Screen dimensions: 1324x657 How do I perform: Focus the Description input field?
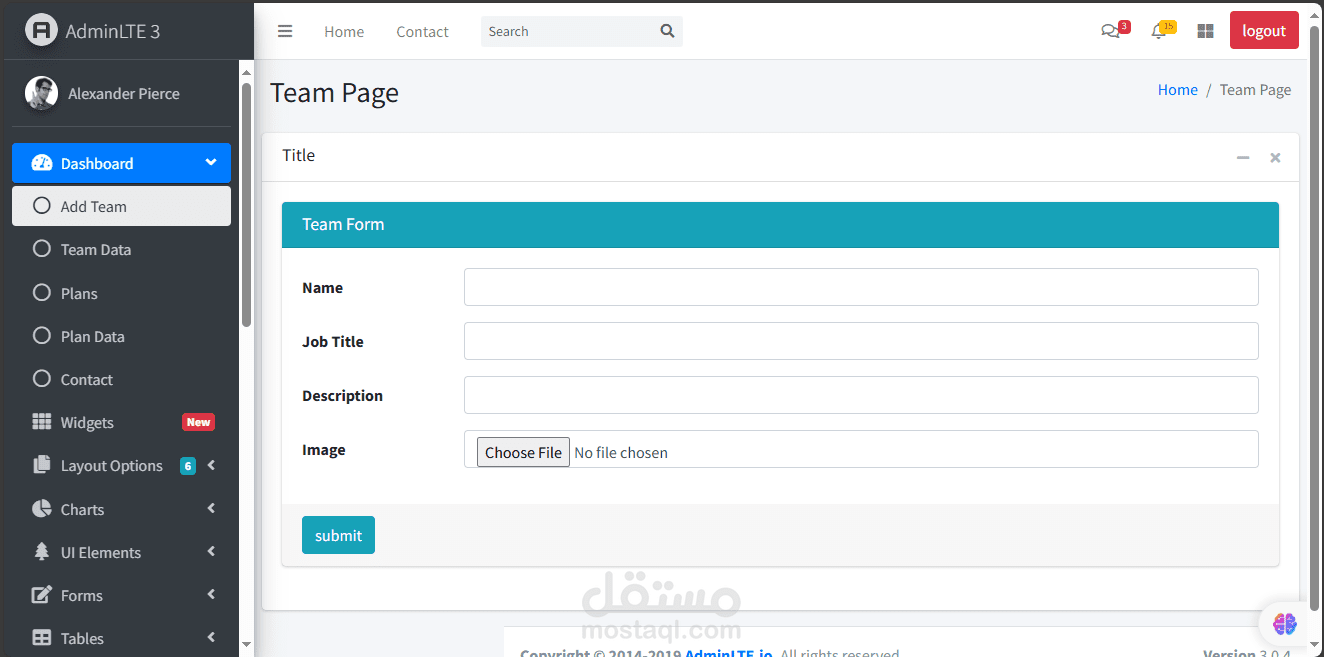[861, 395]
